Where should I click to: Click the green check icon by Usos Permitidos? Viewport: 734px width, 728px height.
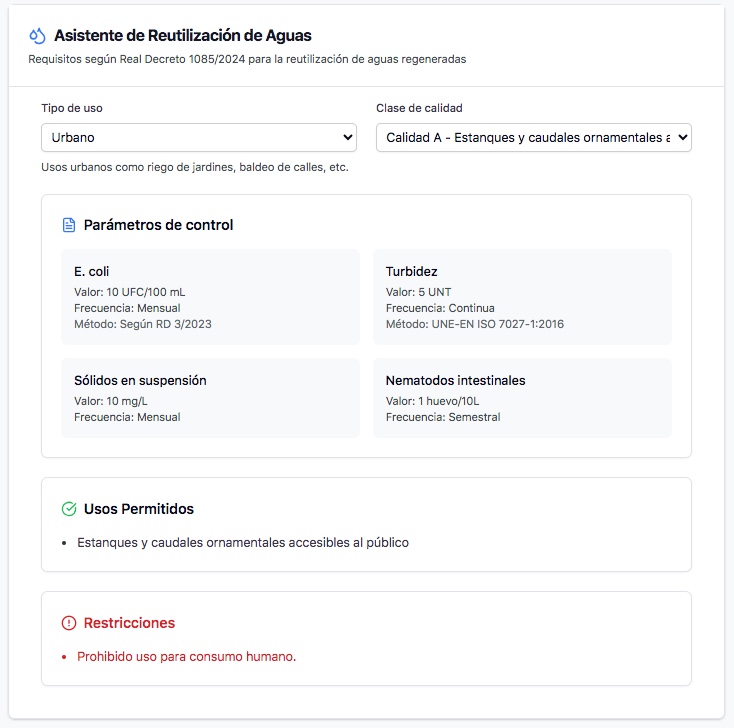pyautogui.click(x=69, y=509)
